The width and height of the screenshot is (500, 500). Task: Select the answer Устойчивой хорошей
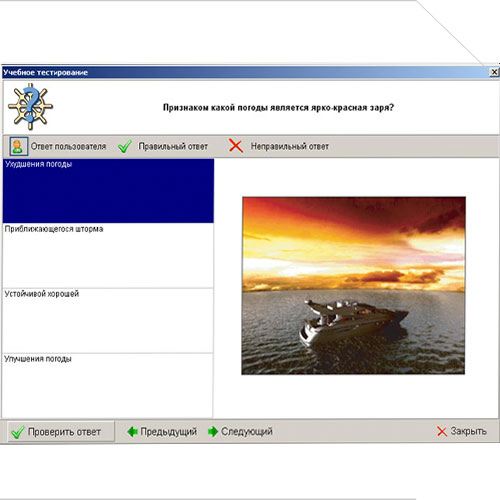[108, 320]
